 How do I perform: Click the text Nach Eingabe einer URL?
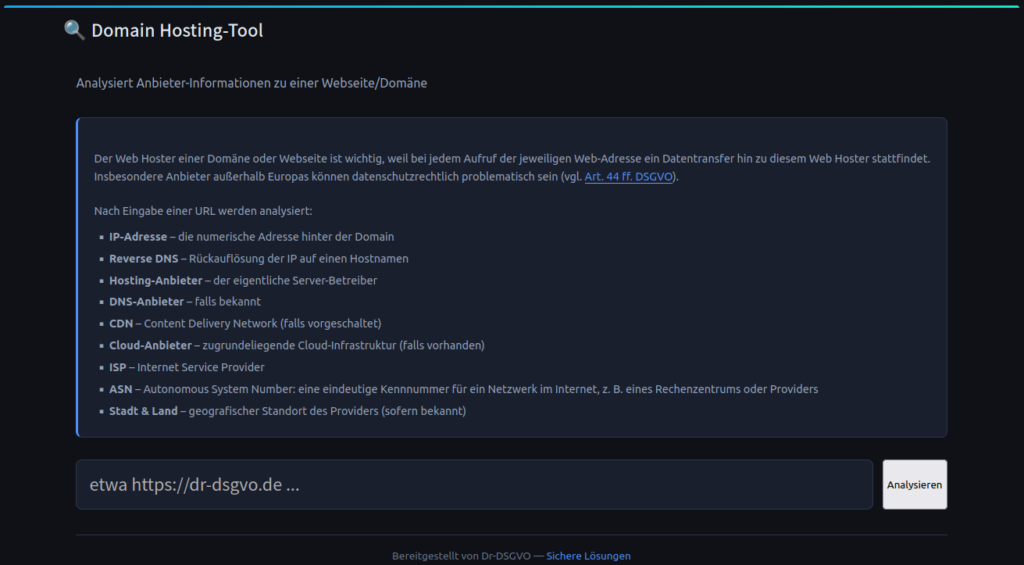[203, 211]
